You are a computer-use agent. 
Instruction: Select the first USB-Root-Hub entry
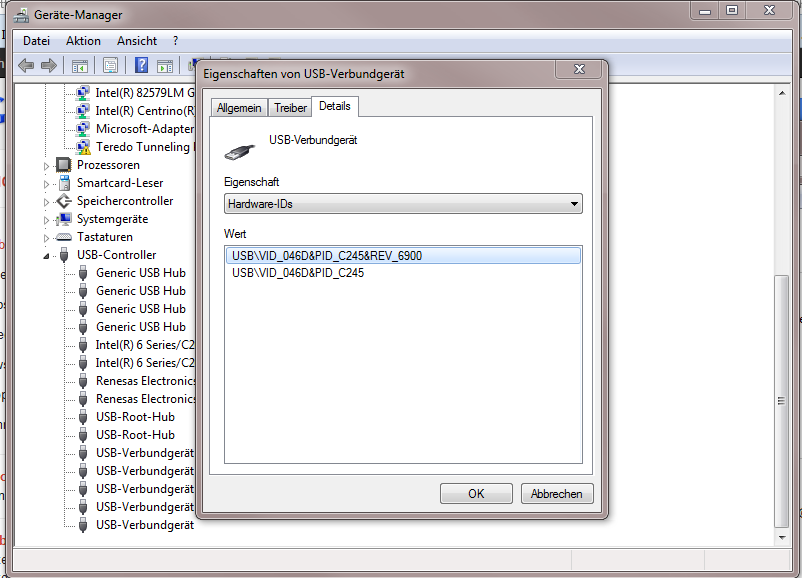135,417
